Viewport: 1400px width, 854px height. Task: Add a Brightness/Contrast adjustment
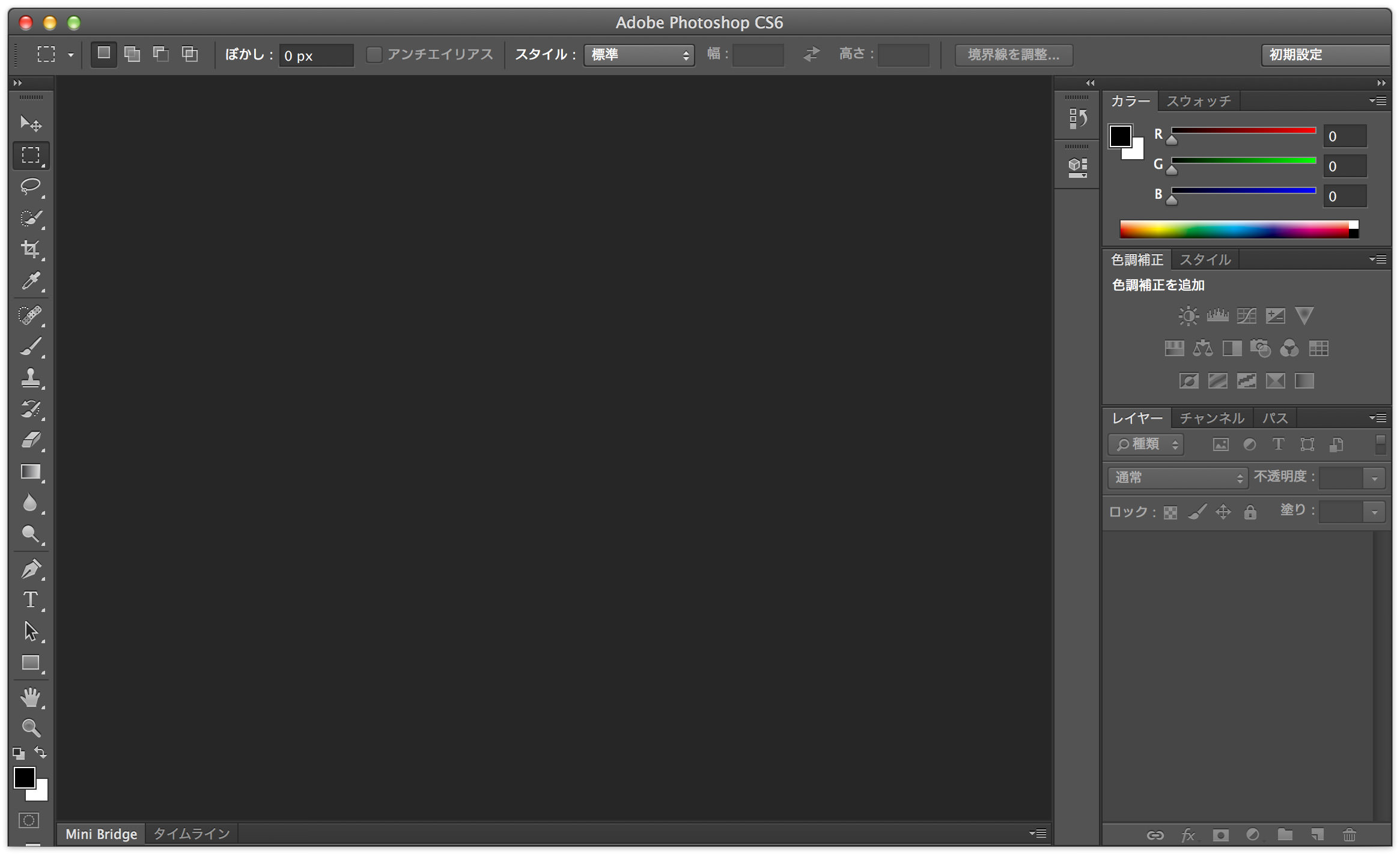coord(1188,316)
